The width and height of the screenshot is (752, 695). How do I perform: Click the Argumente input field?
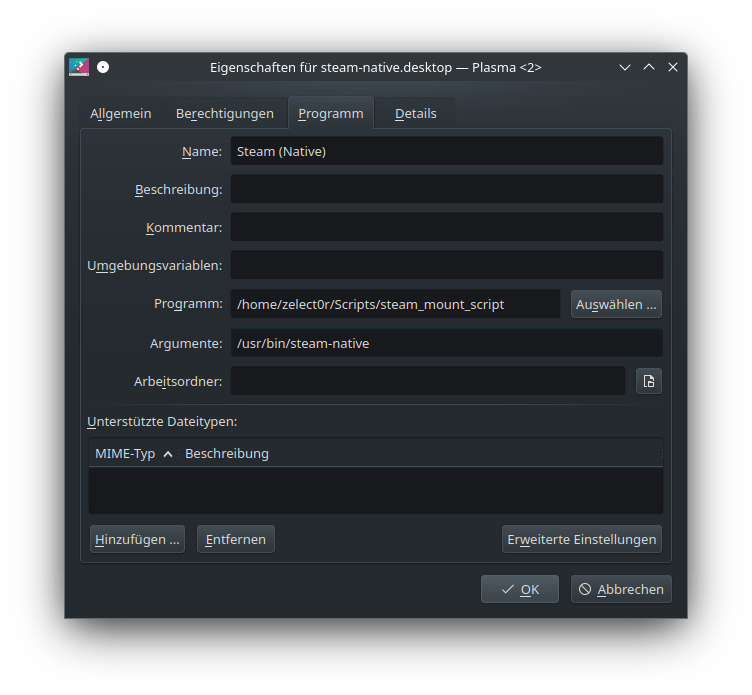[447, 343]
